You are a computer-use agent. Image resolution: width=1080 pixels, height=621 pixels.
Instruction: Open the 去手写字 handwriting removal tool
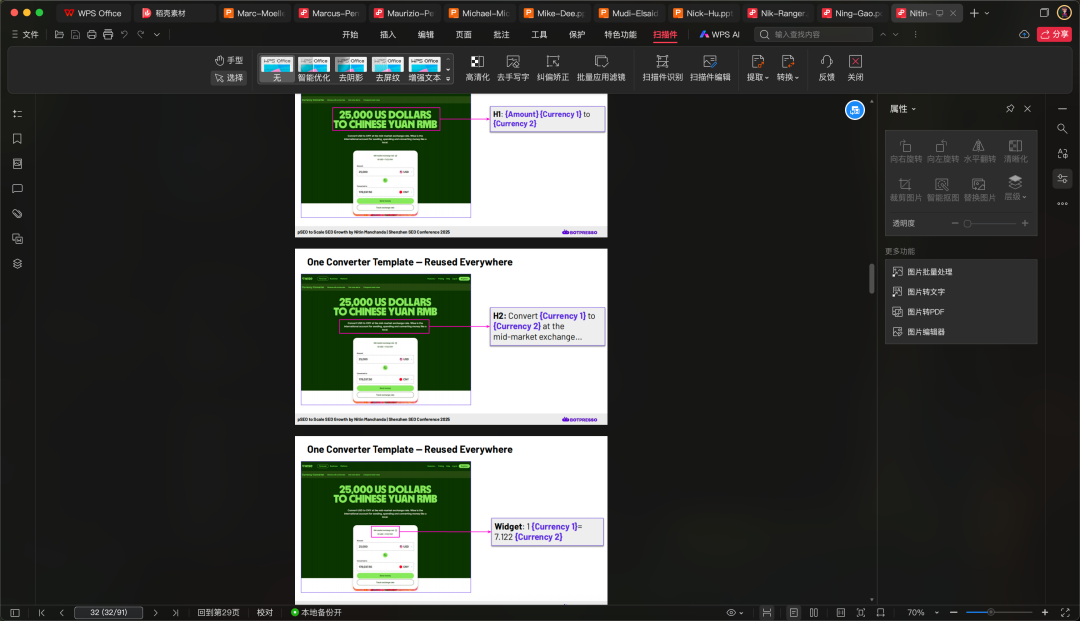click(513, 69)
